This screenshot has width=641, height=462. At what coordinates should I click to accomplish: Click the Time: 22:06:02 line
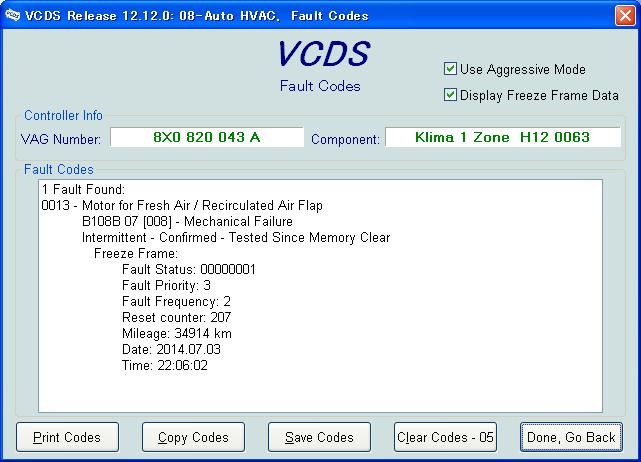pyautogui.click(x=165, y=365)
